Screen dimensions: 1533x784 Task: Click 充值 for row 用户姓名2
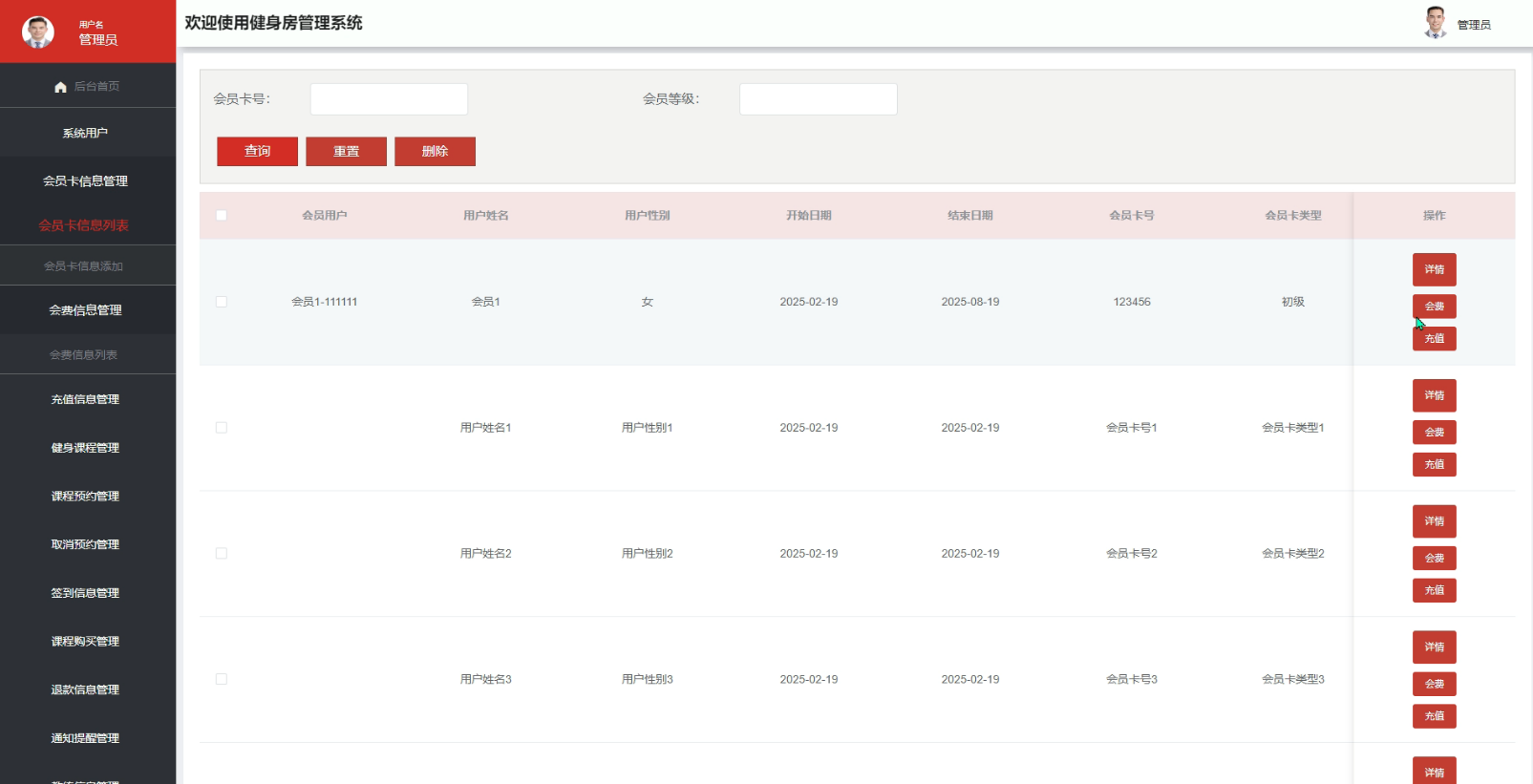1435,590
